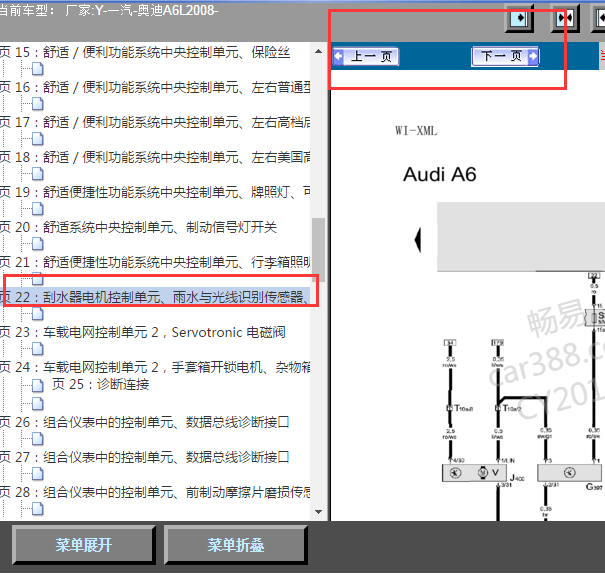Select tree item 页 15 保险丝

point(145,52)
